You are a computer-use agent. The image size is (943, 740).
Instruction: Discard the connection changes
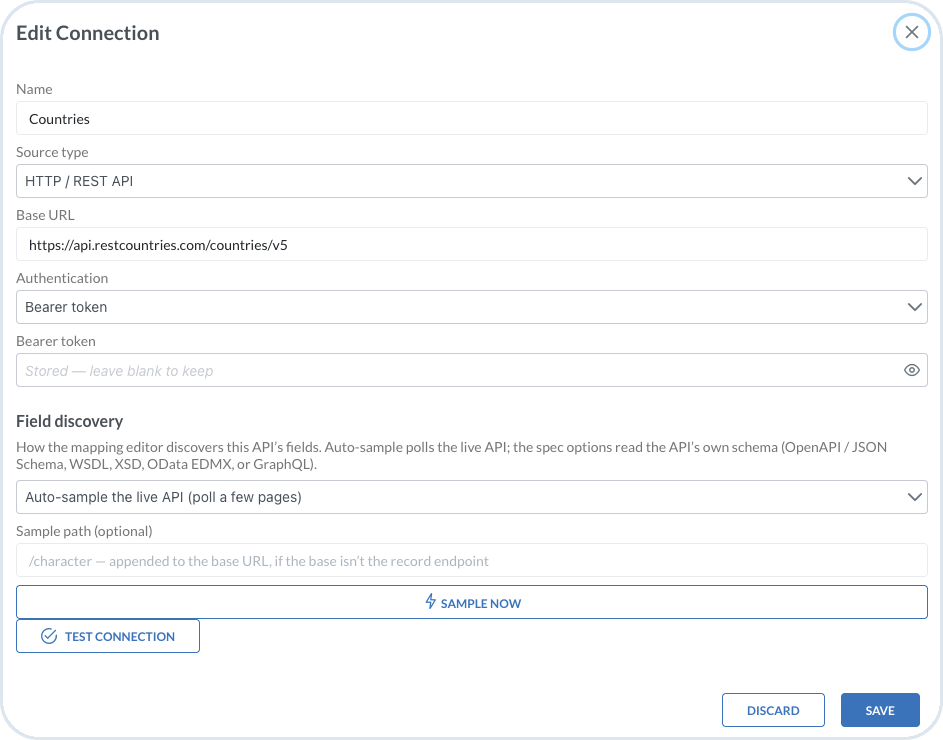pyautogui.click(x=773, y=711)
